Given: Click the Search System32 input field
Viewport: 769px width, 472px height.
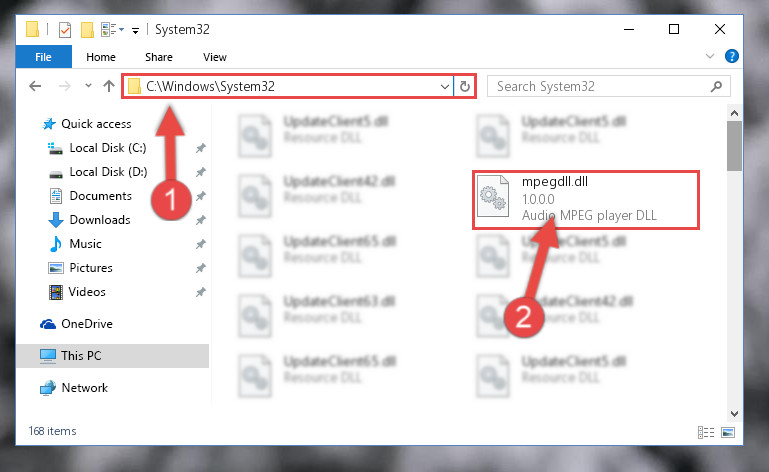Looking at the screenshot, I should (x=602, y=86).
